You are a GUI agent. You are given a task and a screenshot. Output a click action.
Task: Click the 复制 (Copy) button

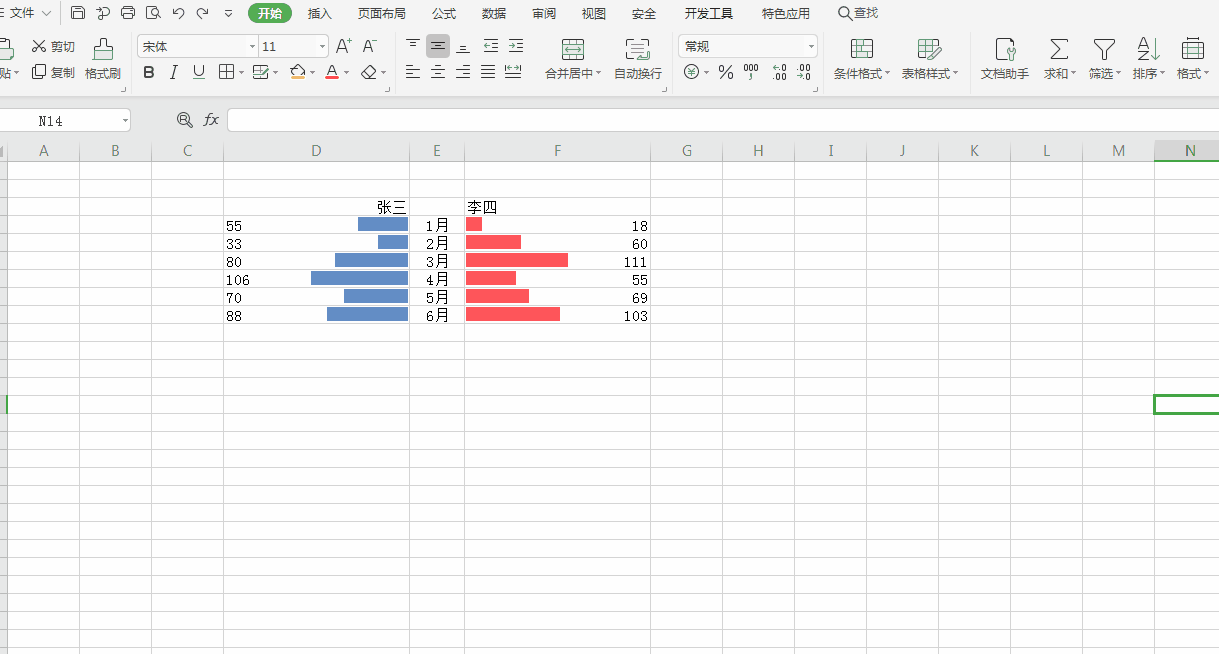53,72
